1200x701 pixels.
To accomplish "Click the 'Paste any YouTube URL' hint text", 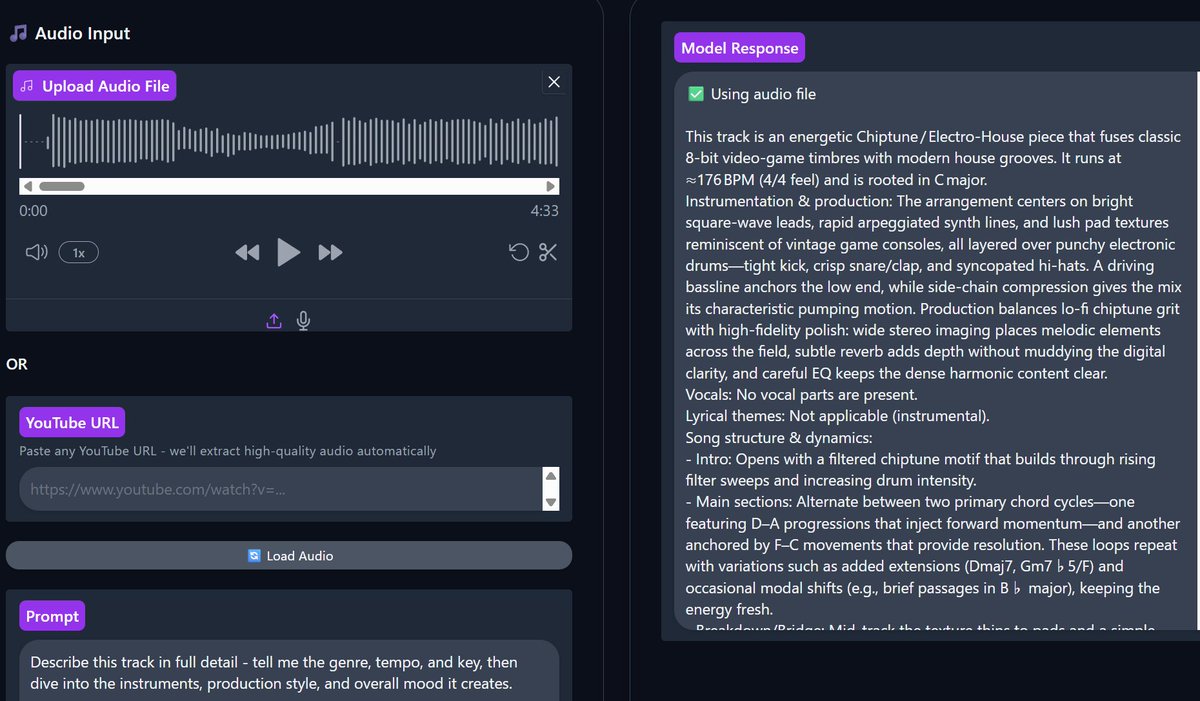I will (x=228, y=451).
